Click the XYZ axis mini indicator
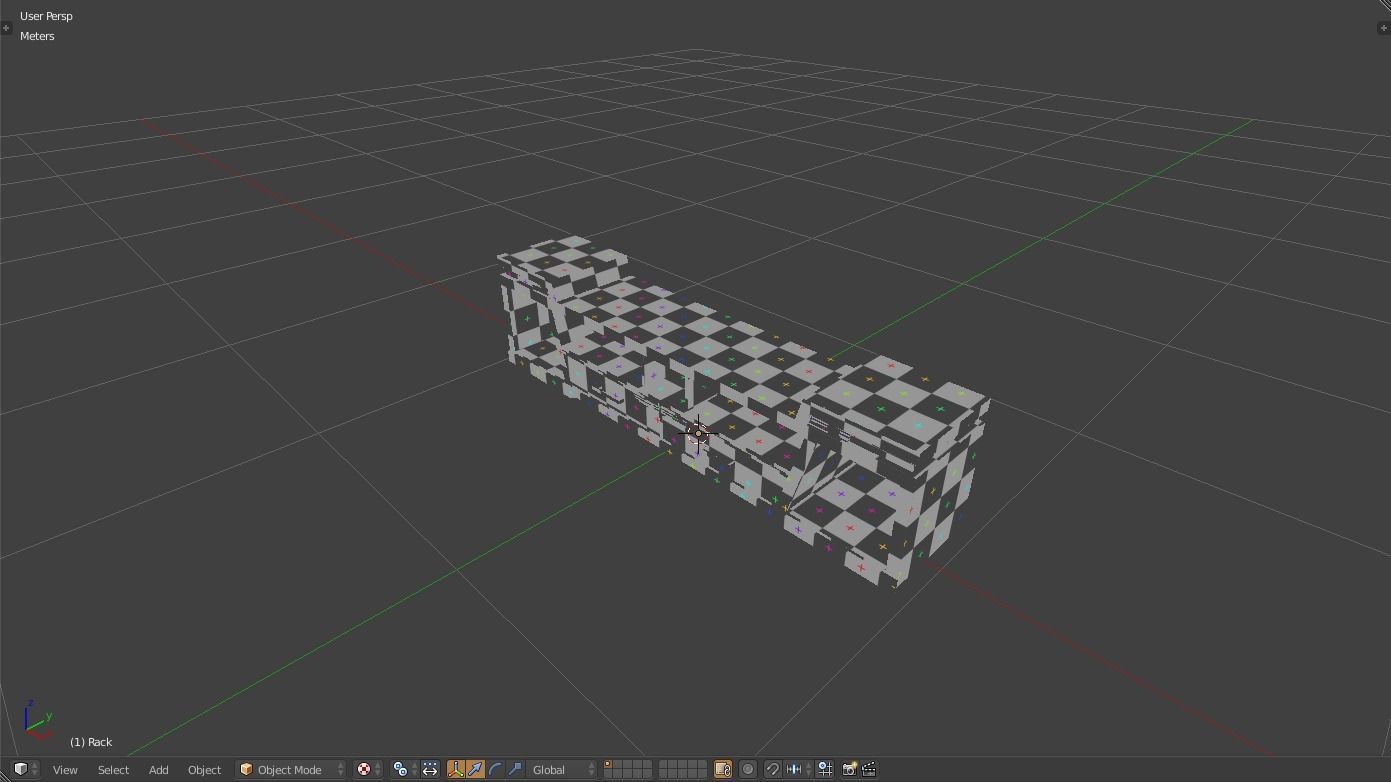Viewport: 1391px width, 782px height. [38, 720]
